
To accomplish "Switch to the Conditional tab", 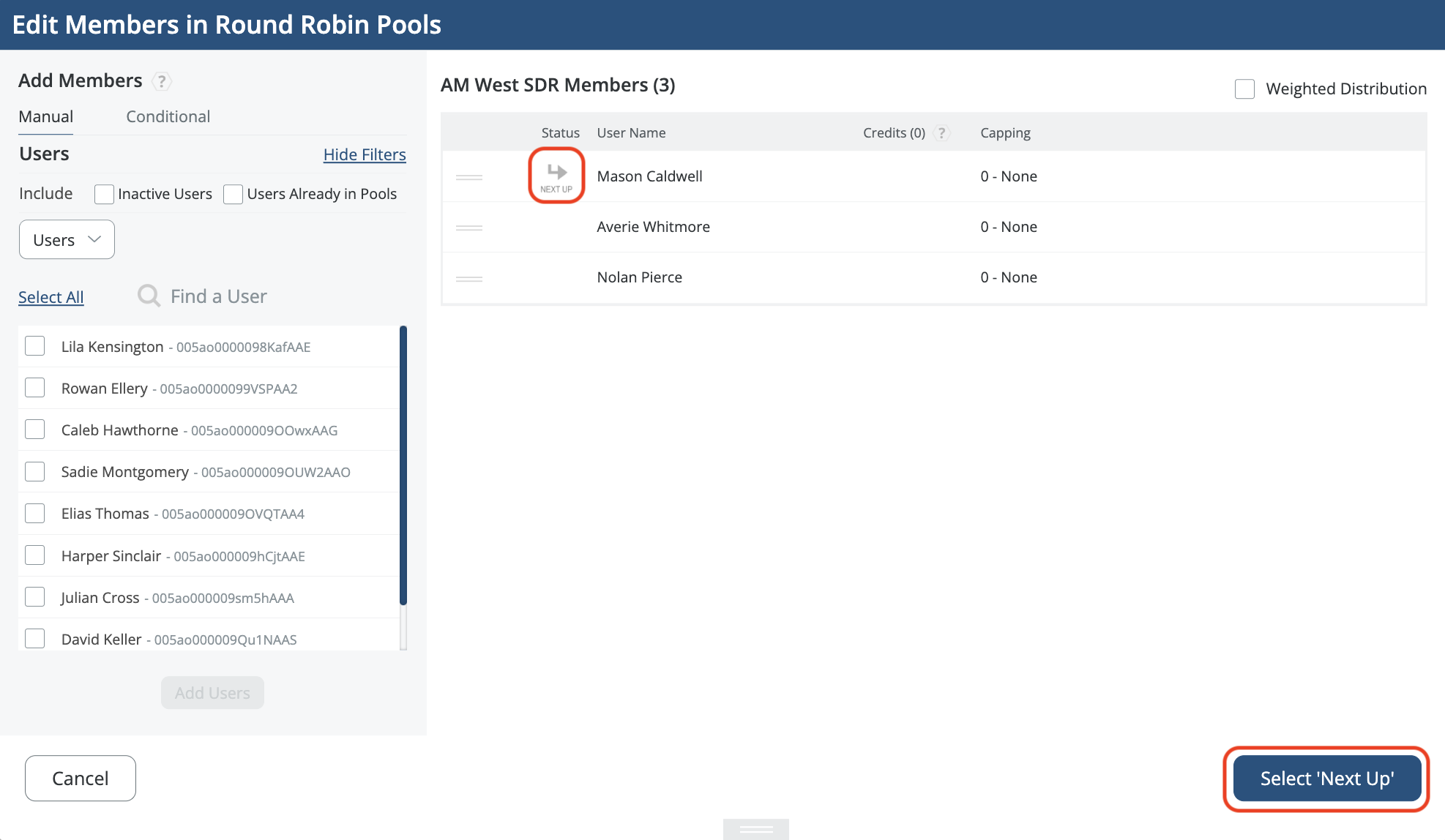I will (168, 117).
